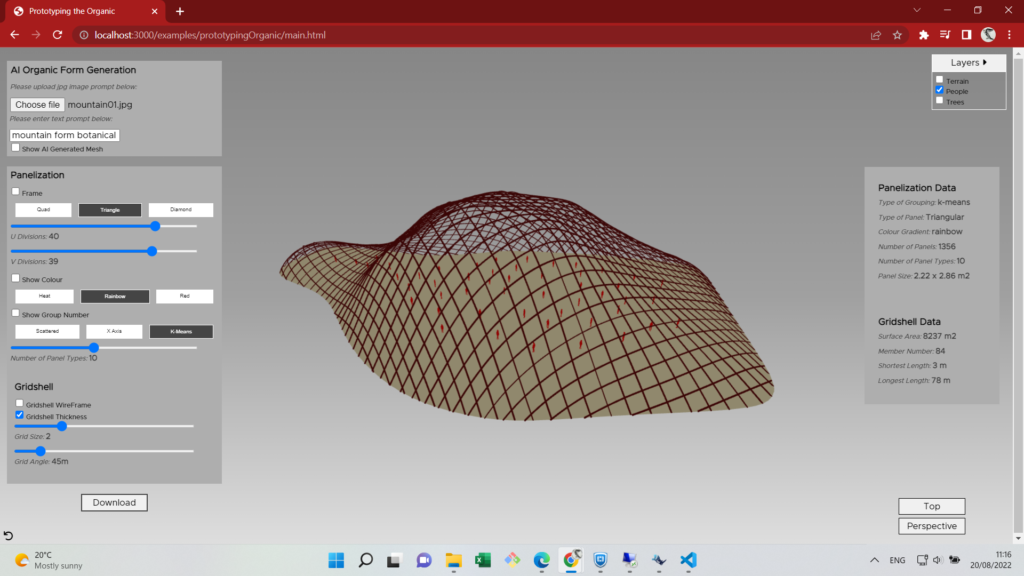The image size is (1024, 576).
Task: Click the U Divisions slider handle
Action: point(155,226)
